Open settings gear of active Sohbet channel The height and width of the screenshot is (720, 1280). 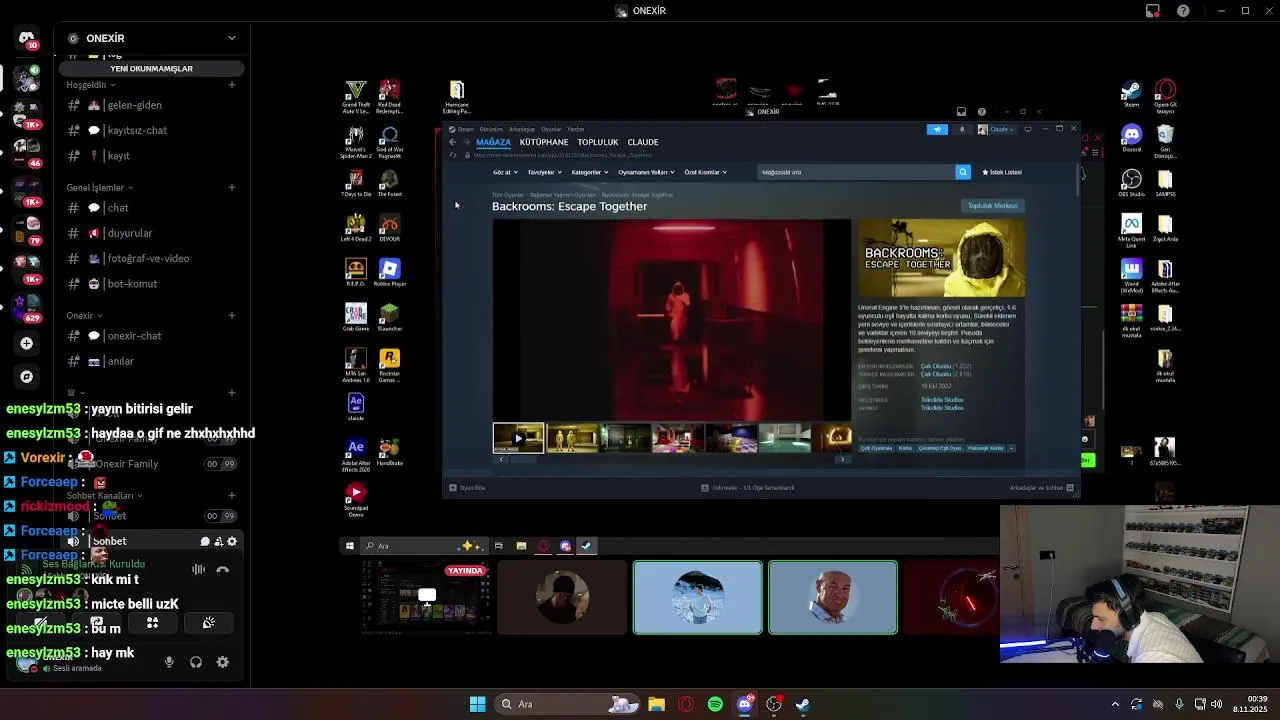[x=232, y=541]
